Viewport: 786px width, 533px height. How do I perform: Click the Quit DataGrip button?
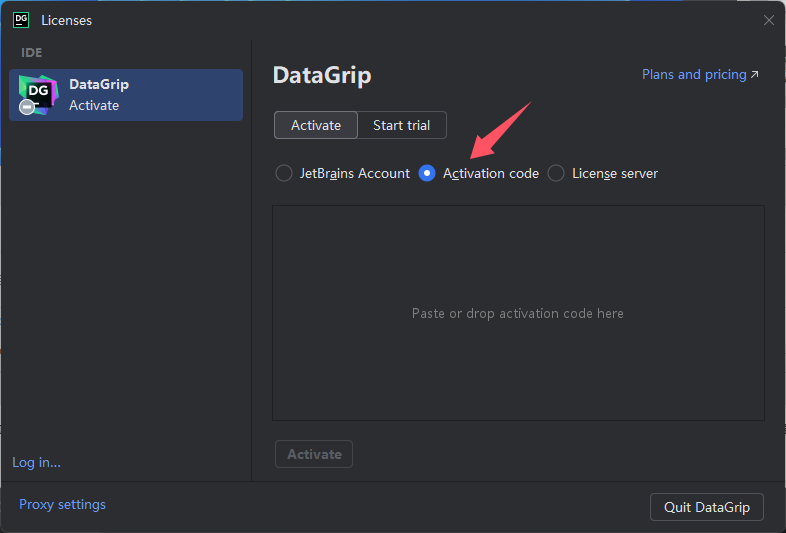click(x=707, y=507)
